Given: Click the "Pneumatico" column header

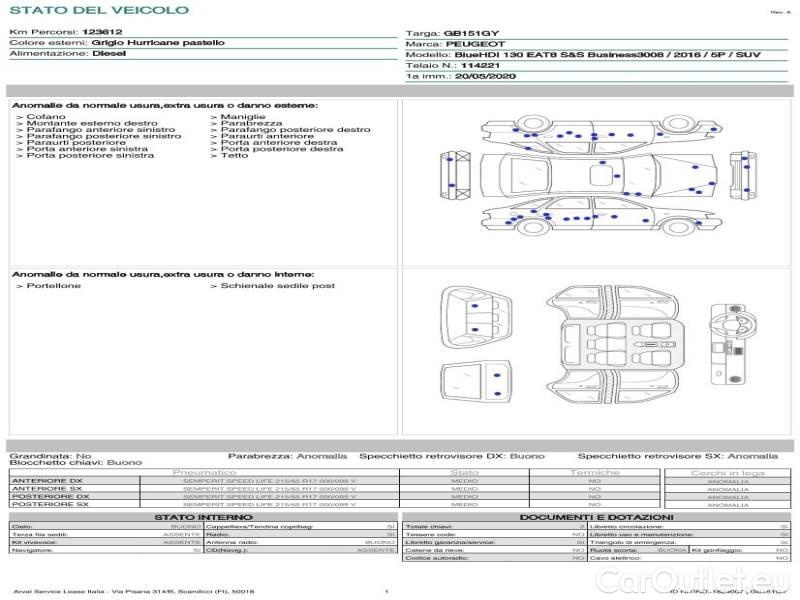Looking at the screenshot, I should coord(205,473).
